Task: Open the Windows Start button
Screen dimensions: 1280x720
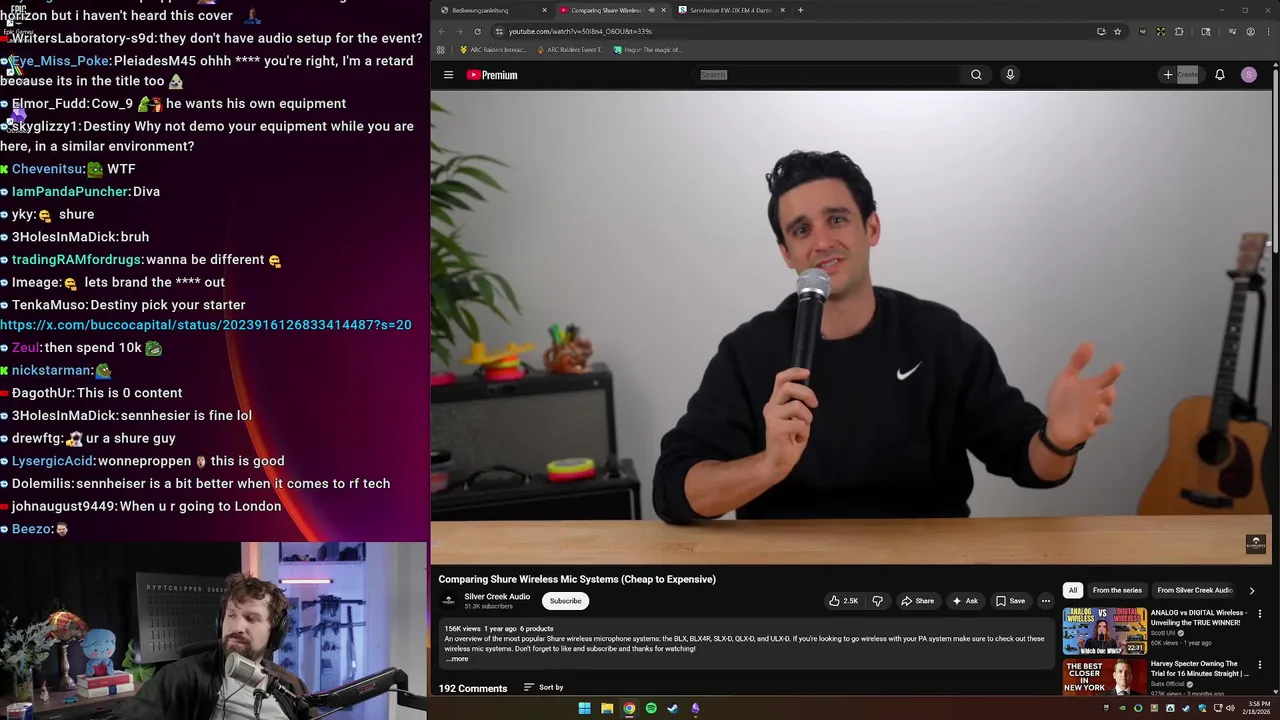Action: pos(584,709)
